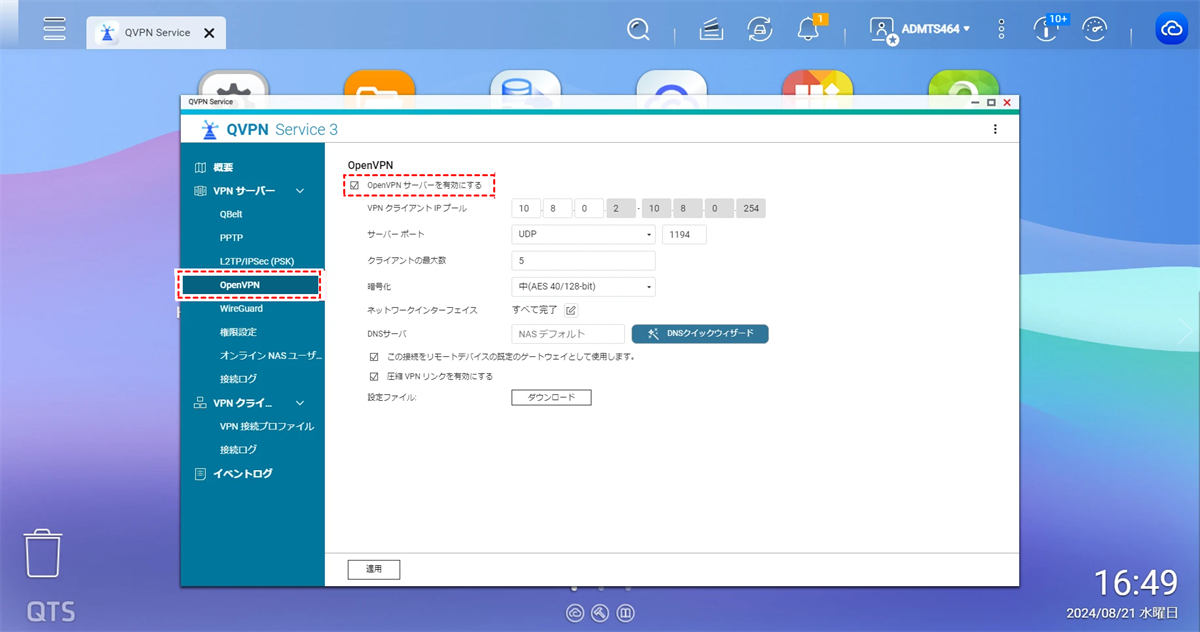1200x632 pixels.
Task: Open the QBelt settings
Action: (x=231, y=214)
